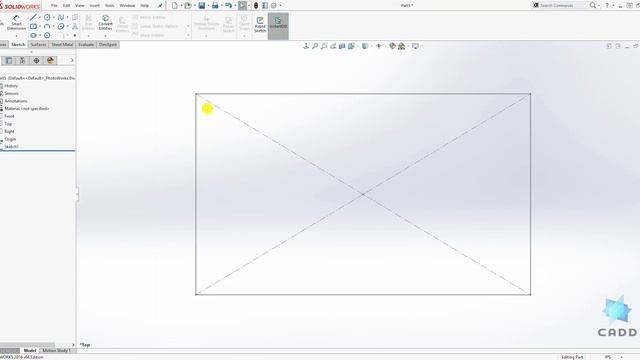Expand the panel tabs chevron arrow
The width and height of the screenshot is (640, 360).
(x=72, y=60)
